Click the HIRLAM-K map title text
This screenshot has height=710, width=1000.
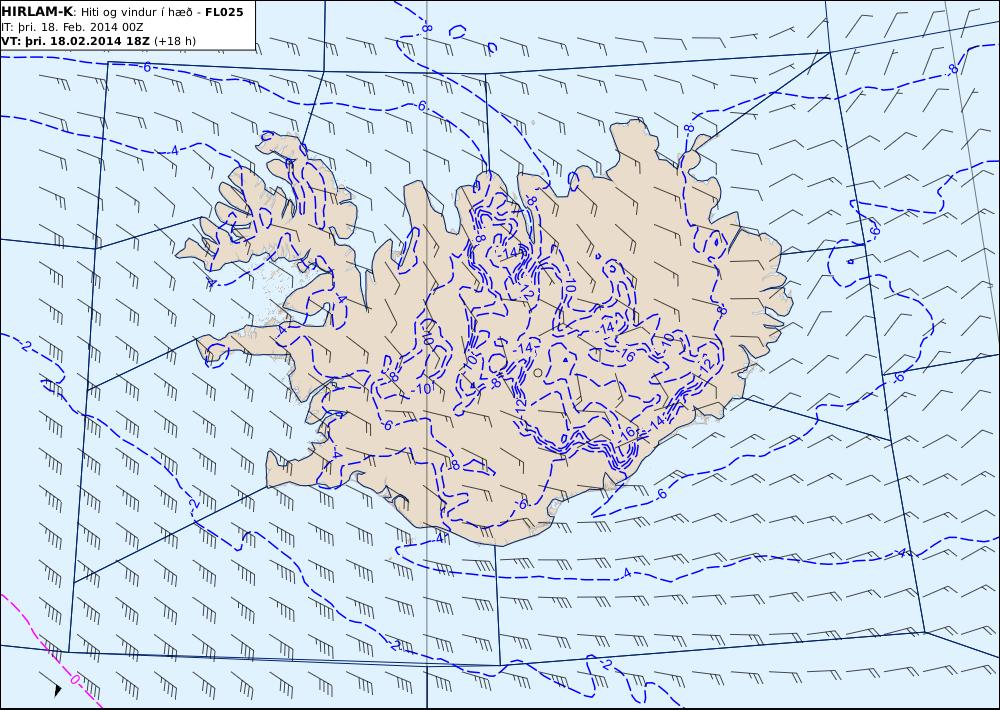click(x=38, y=12)
